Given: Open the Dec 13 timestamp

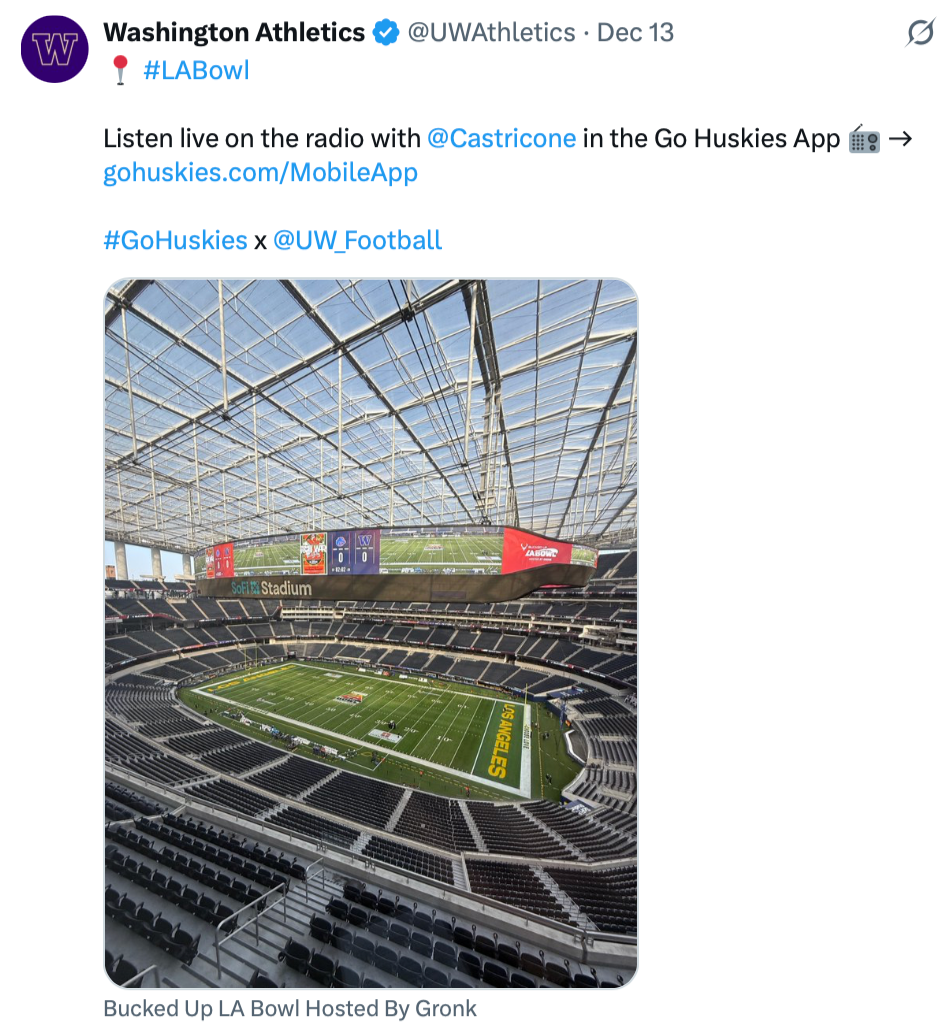Looking at the screenshot, I should coord(635,33).
